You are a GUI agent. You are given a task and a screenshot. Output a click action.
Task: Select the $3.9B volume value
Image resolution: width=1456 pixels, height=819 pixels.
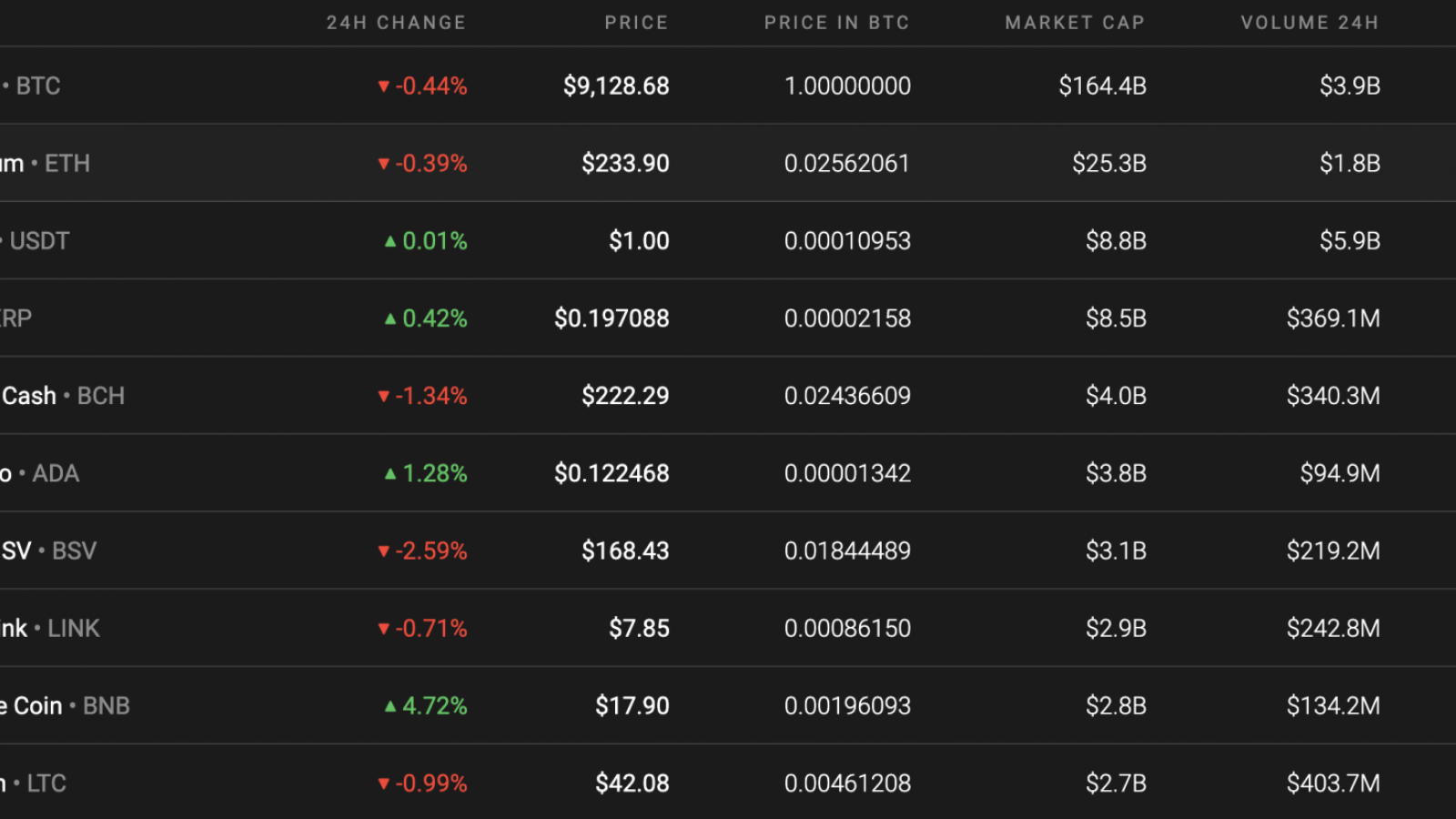tap(1350, 86)
